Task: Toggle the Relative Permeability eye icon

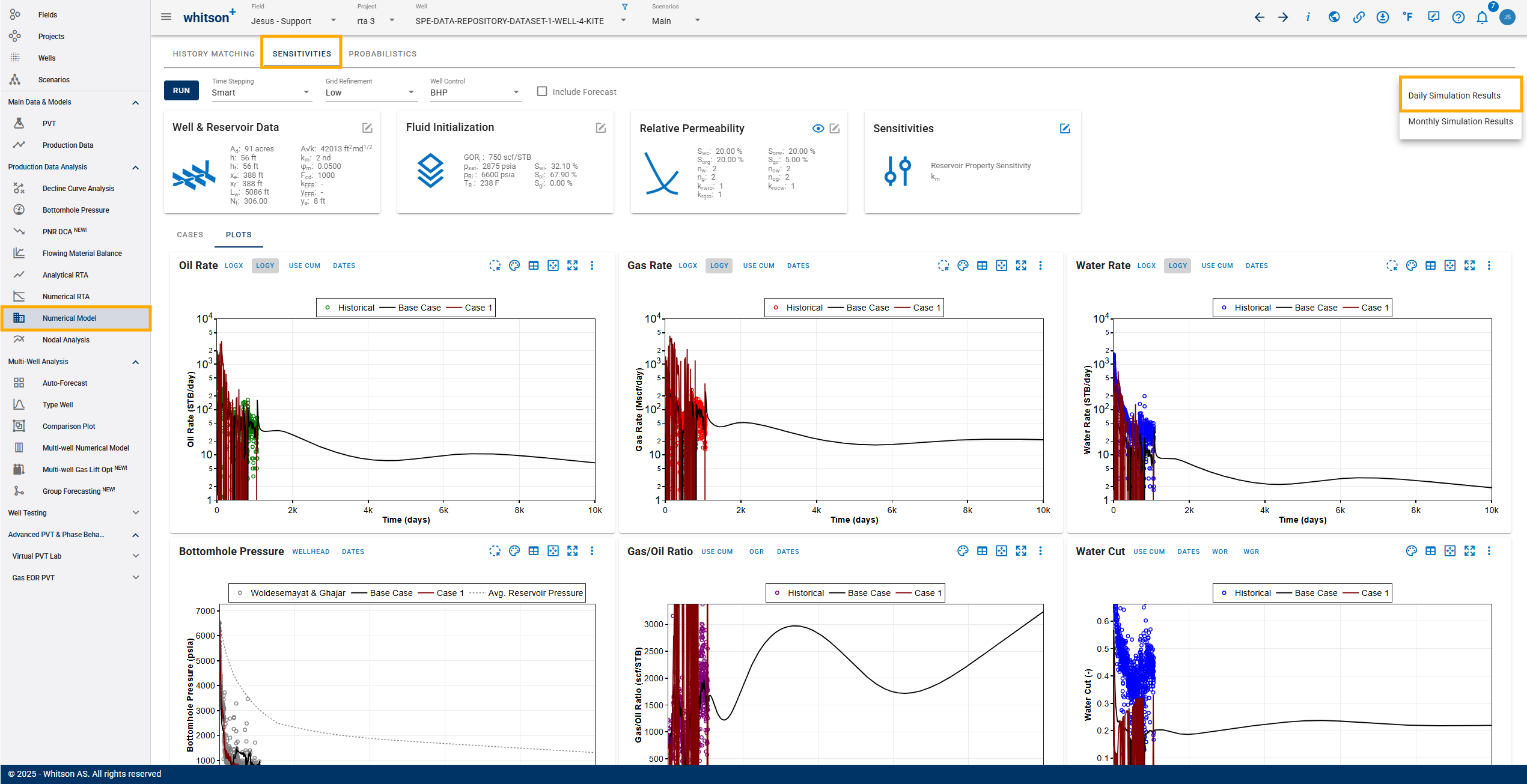Action: pyautogui.click(x=818, y=129)
